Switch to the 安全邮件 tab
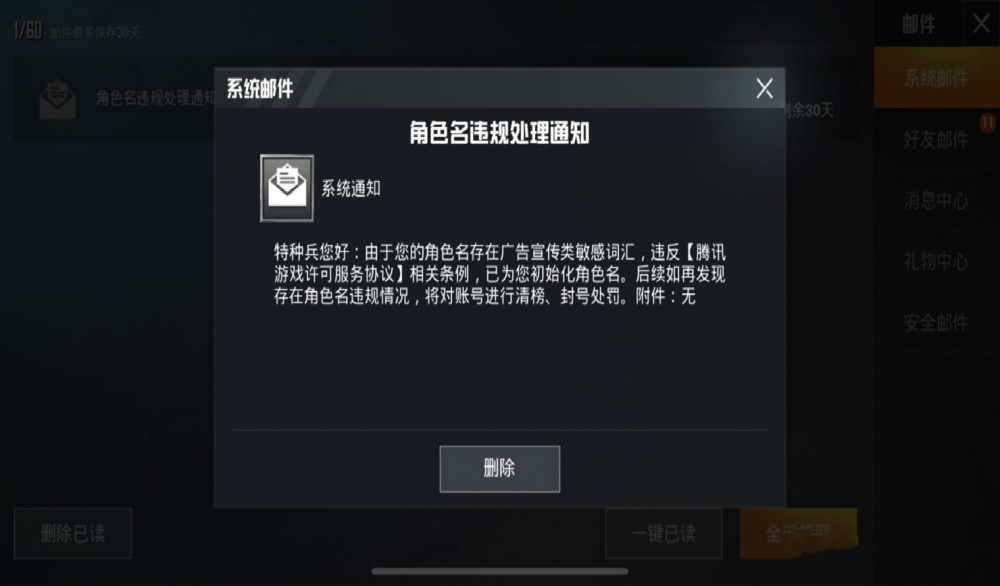1000x586 pixels. [x=936, y=322]
